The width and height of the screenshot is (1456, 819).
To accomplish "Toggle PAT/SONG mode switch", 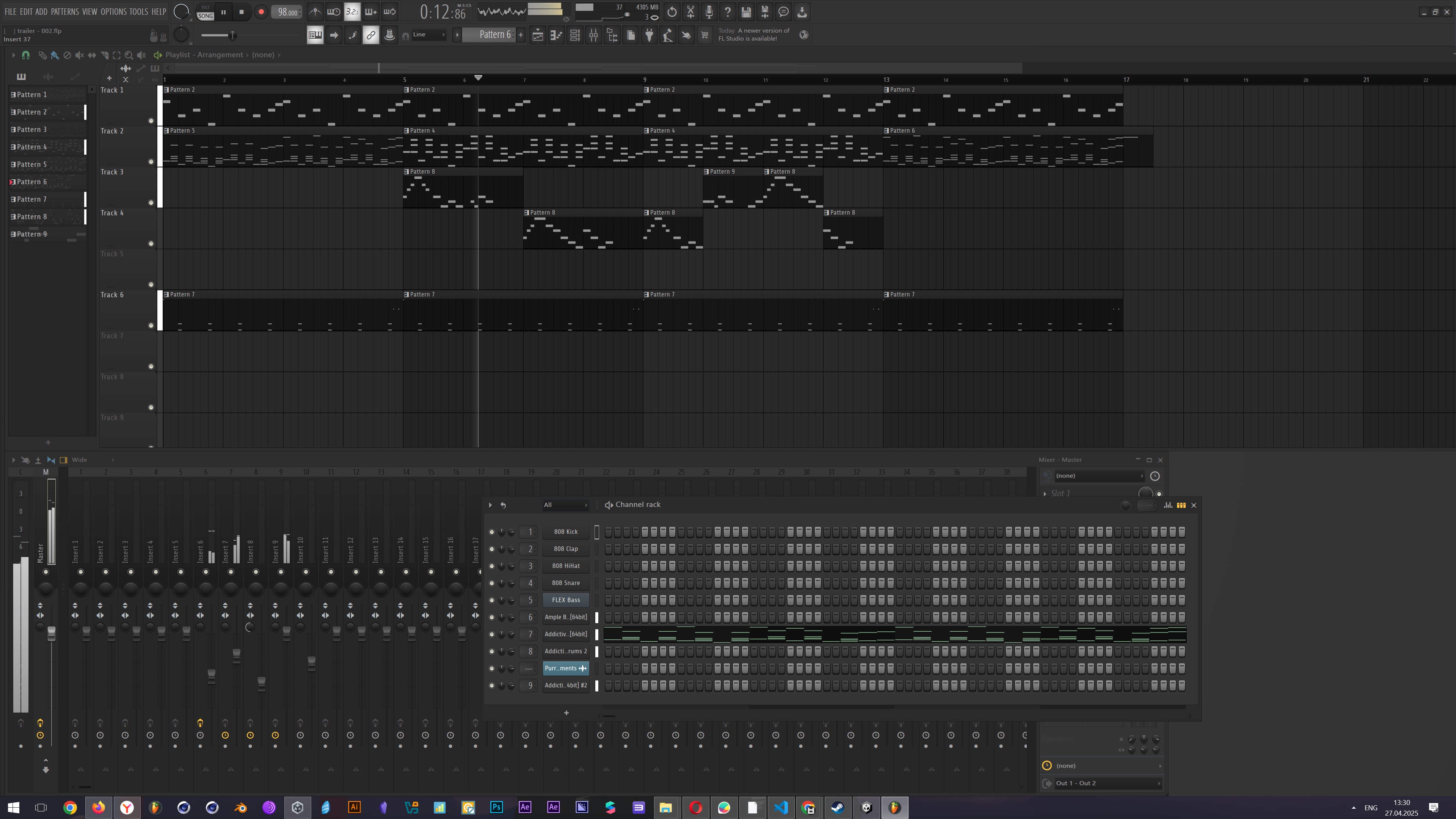I will (x=205, y=12).
